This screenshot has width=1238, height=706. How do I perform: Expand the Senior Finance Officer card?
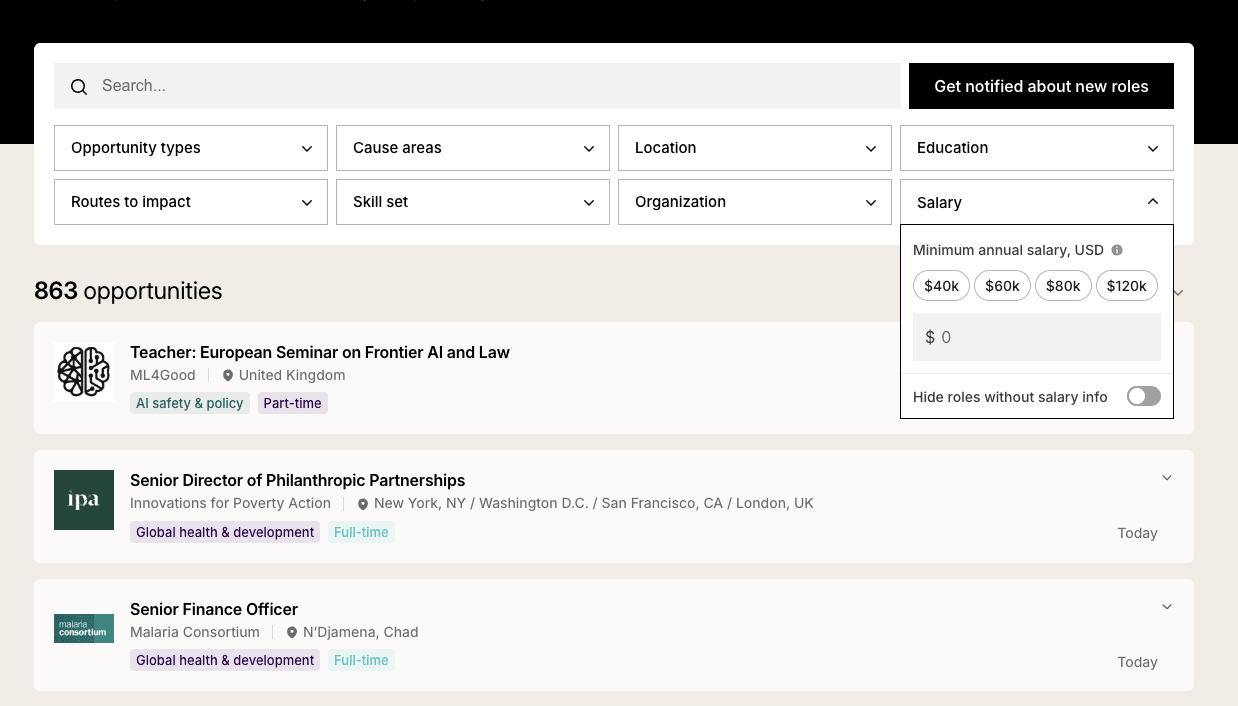tap(1167, 607)
